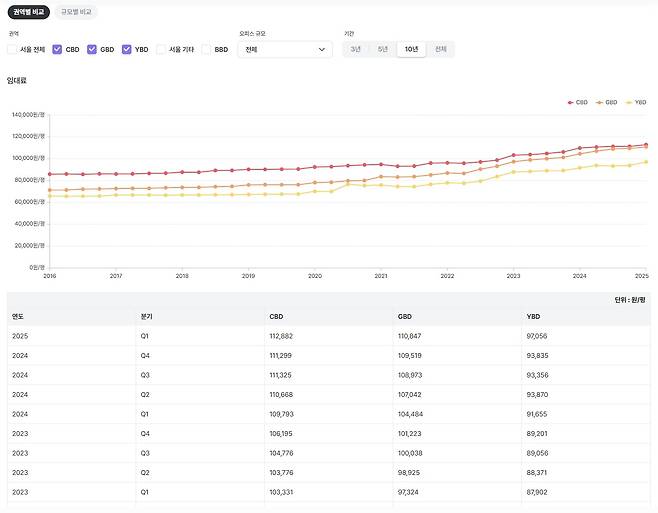Open the 오피스 규모 dropdown

[285, 49]
